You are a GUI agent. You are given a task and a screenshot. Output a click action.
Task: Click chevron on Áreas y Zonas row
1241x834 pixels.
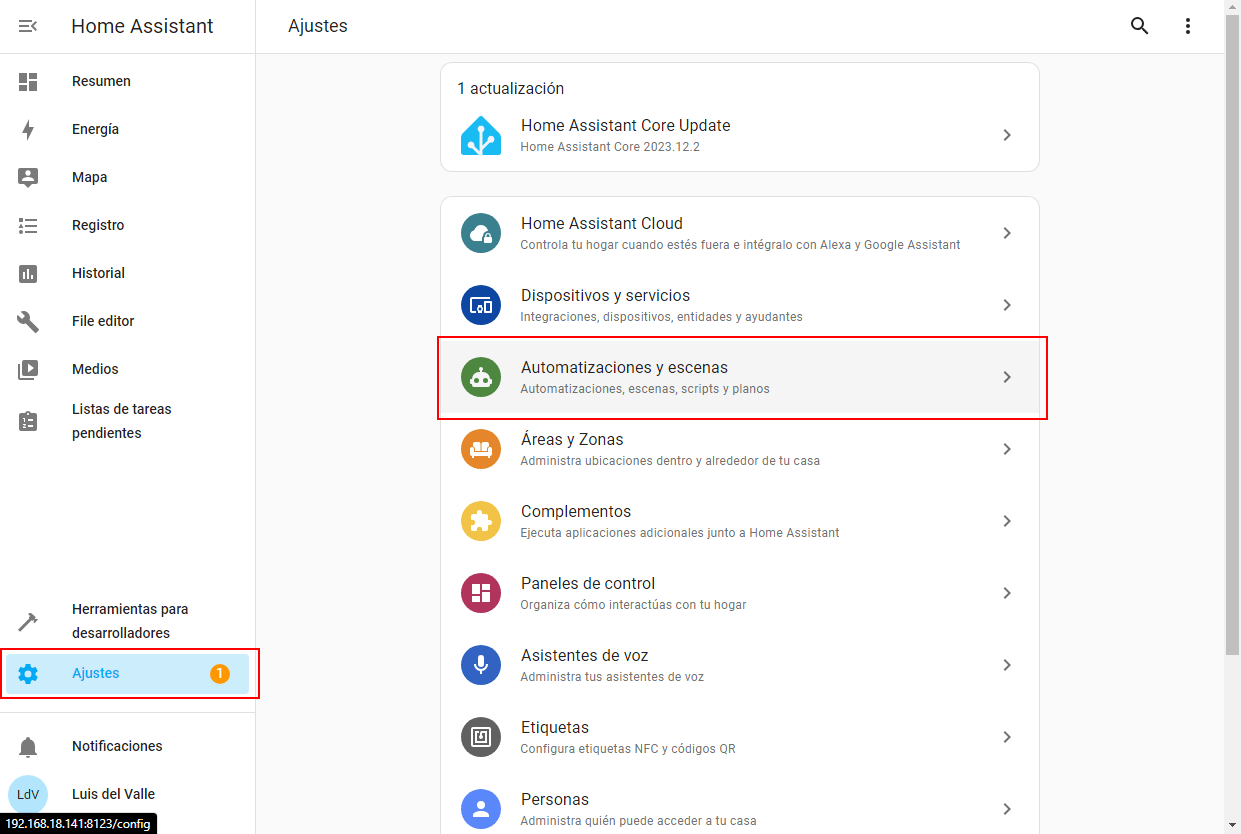pos(1007,449)
